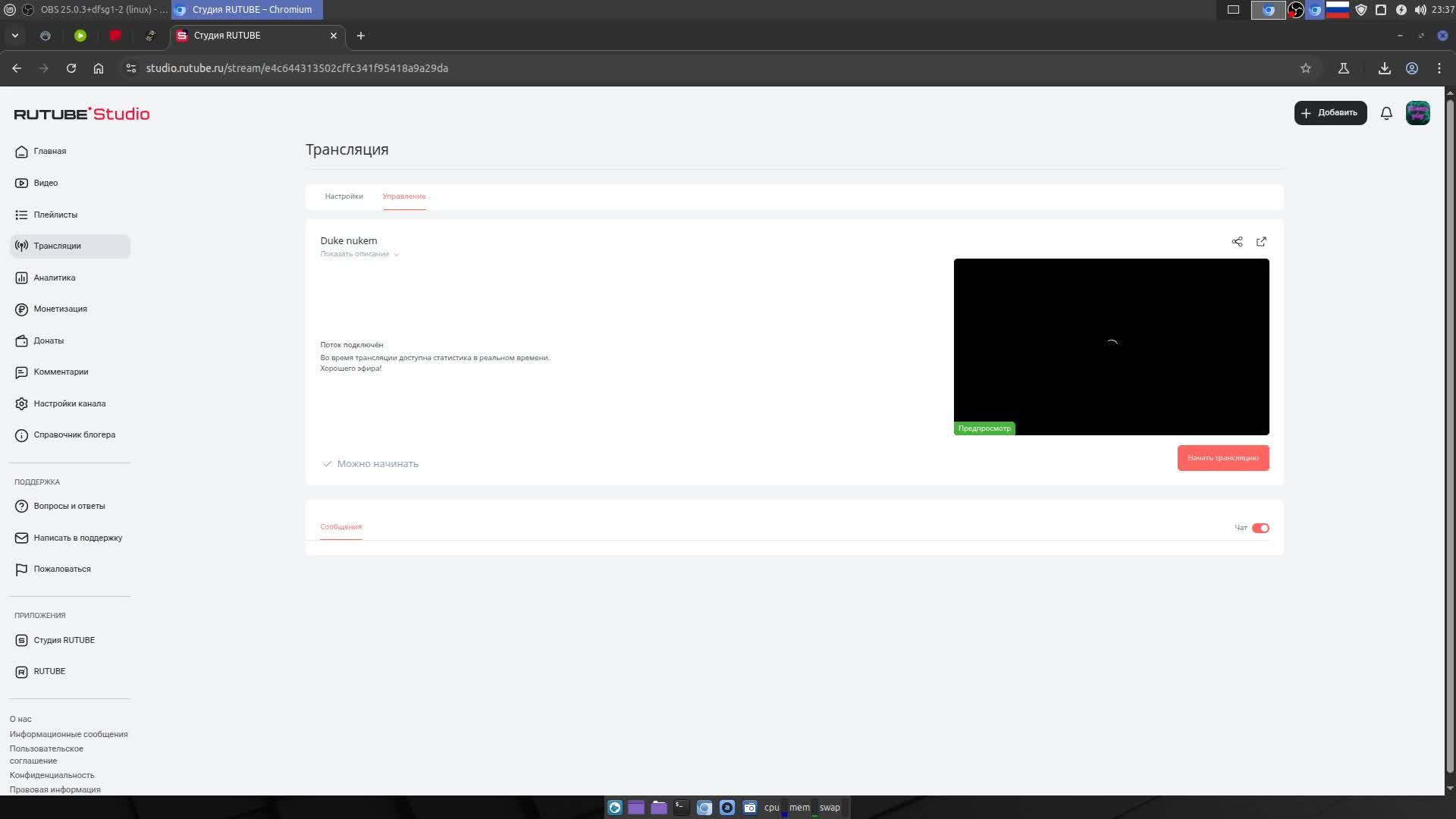The height and width of the screenshot is (819, 1456).
Task: Bookmark this page with the star icon
Action: tap(1305, 68)
